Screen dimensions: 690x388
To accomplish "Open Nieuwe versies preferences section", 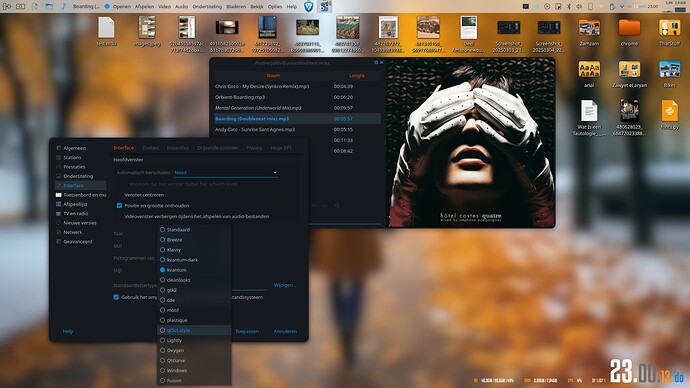I will coord(80,223).
